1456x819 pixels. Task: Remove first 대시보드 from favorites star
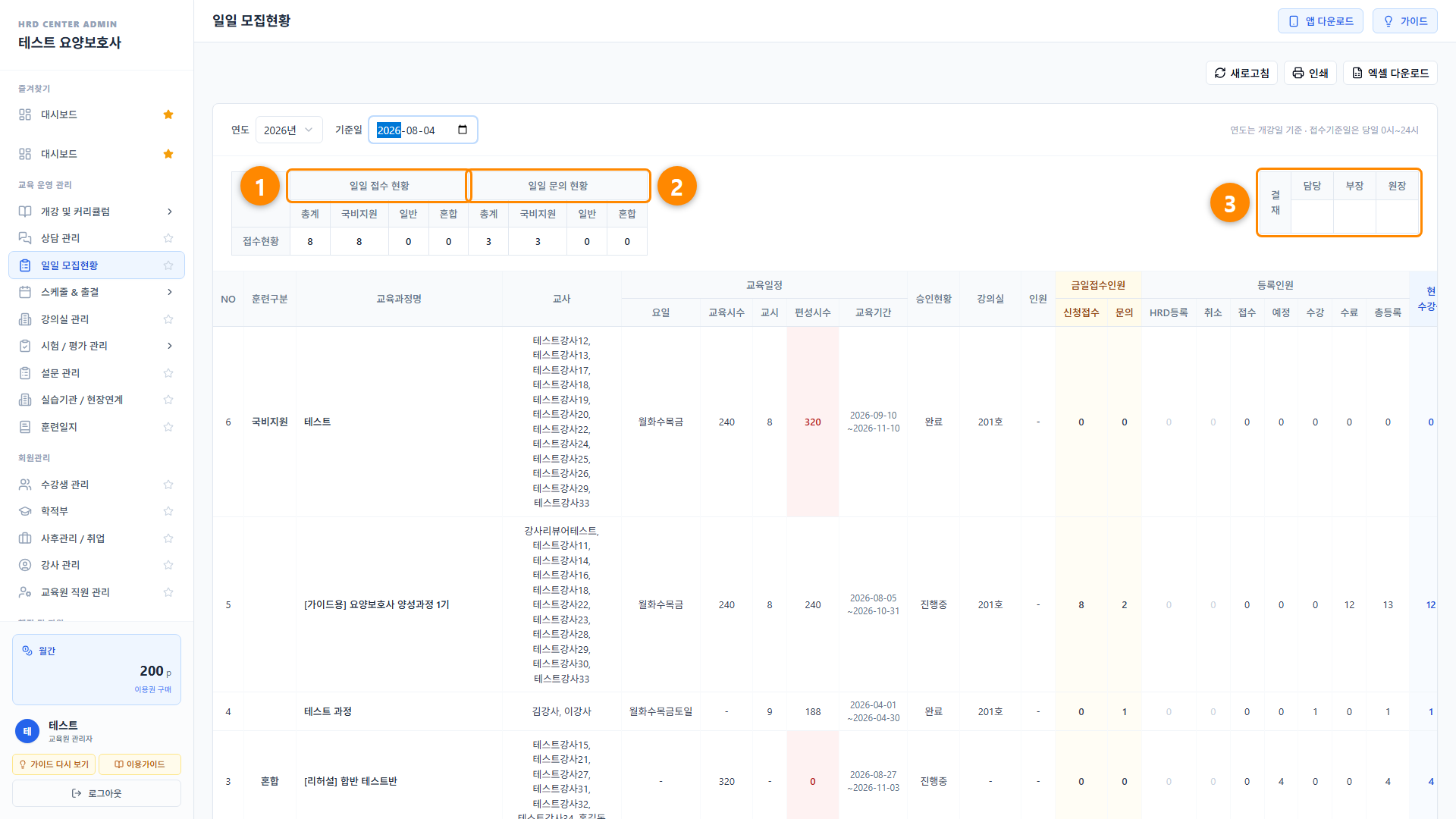[168, 115]
